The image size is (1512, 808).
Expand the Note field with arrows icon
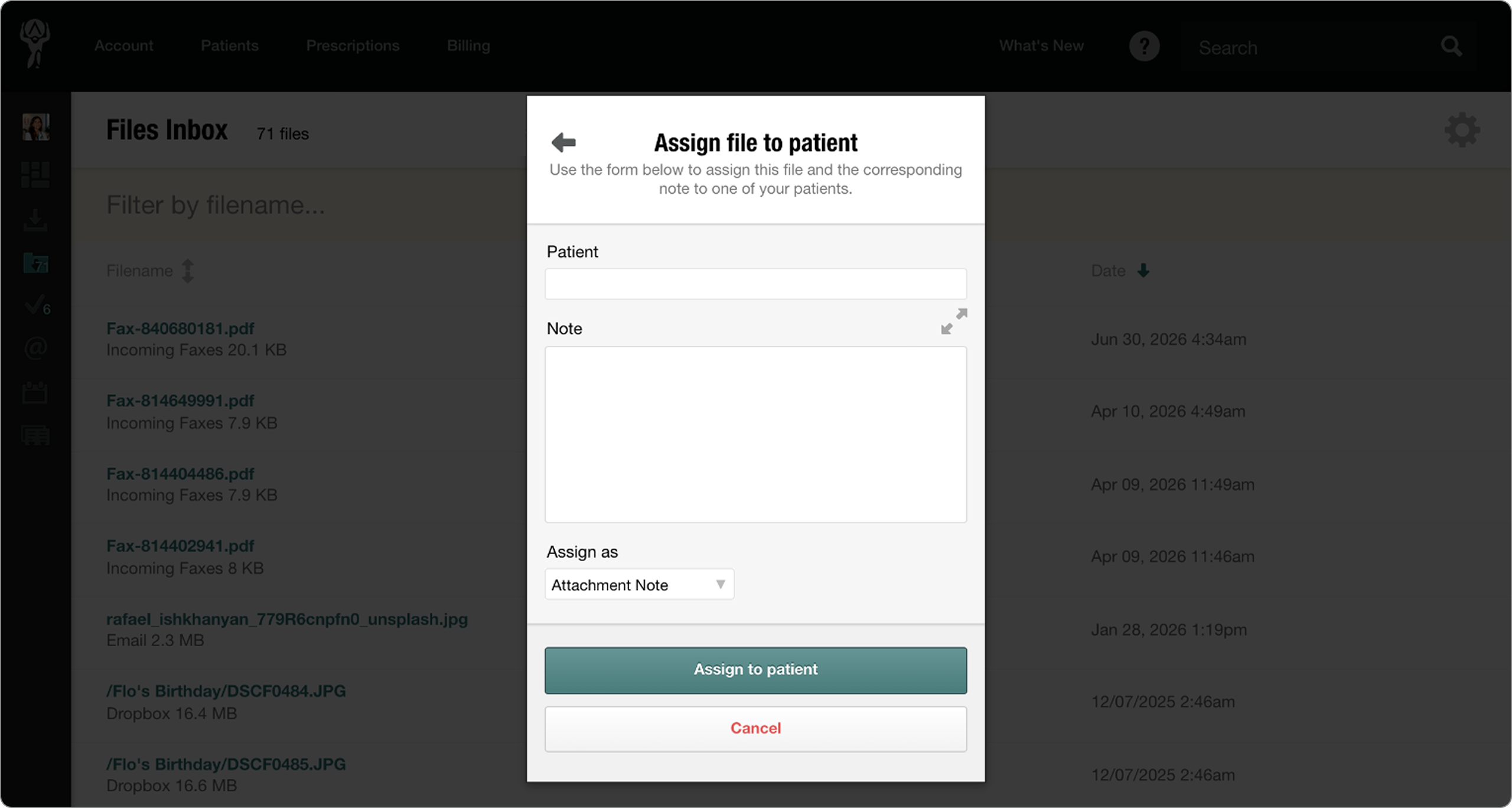coord(954,321)
